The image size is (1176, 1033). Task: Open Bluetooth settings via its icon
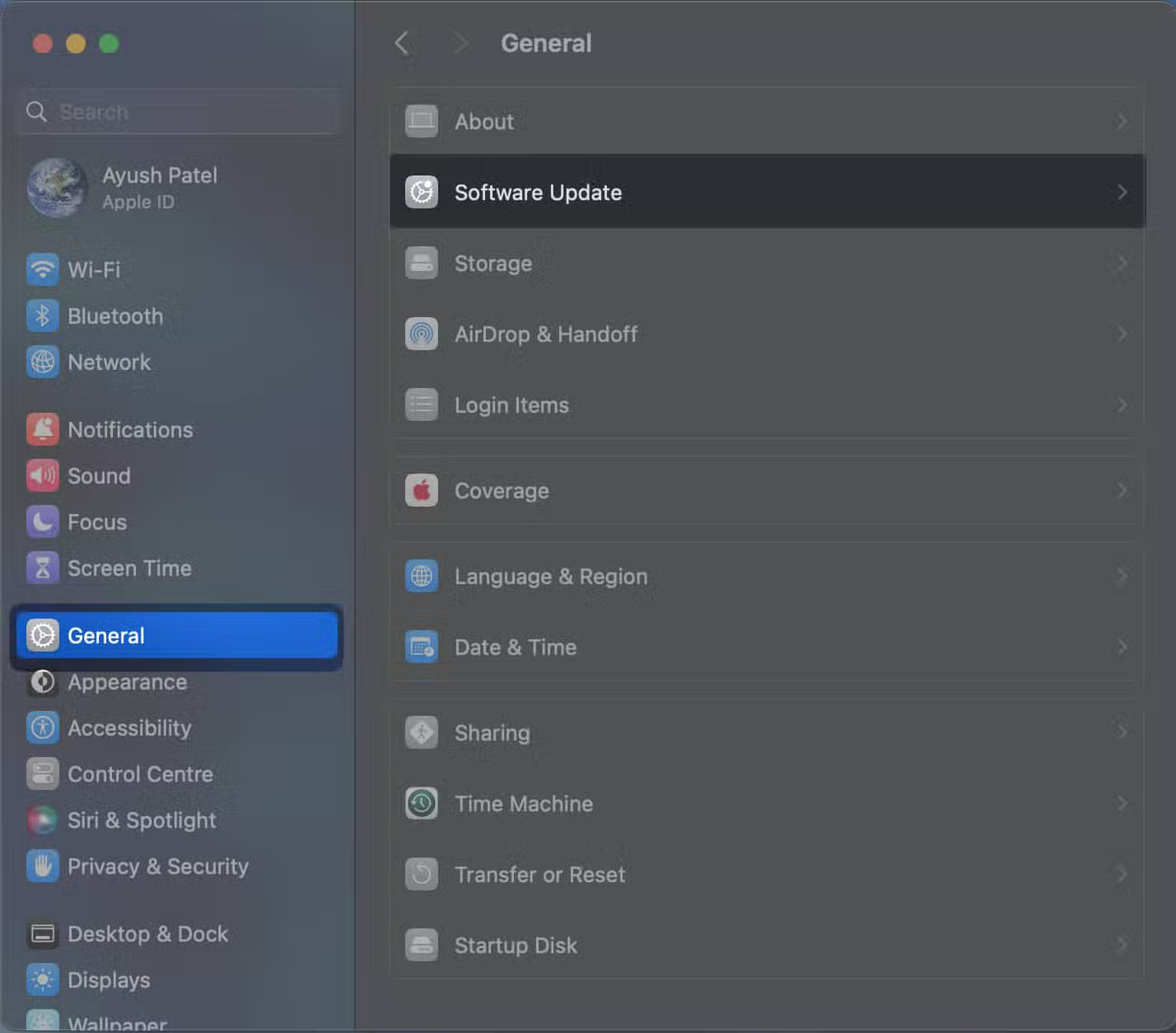point(42,316)
